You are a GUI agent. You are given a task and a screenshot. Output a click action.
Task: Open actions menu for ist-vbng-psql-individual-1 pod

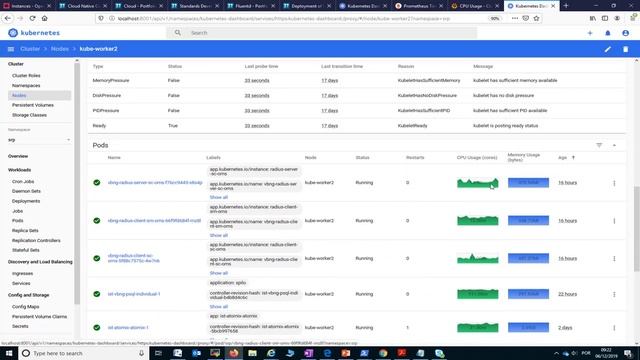click(x=614, y=294)
